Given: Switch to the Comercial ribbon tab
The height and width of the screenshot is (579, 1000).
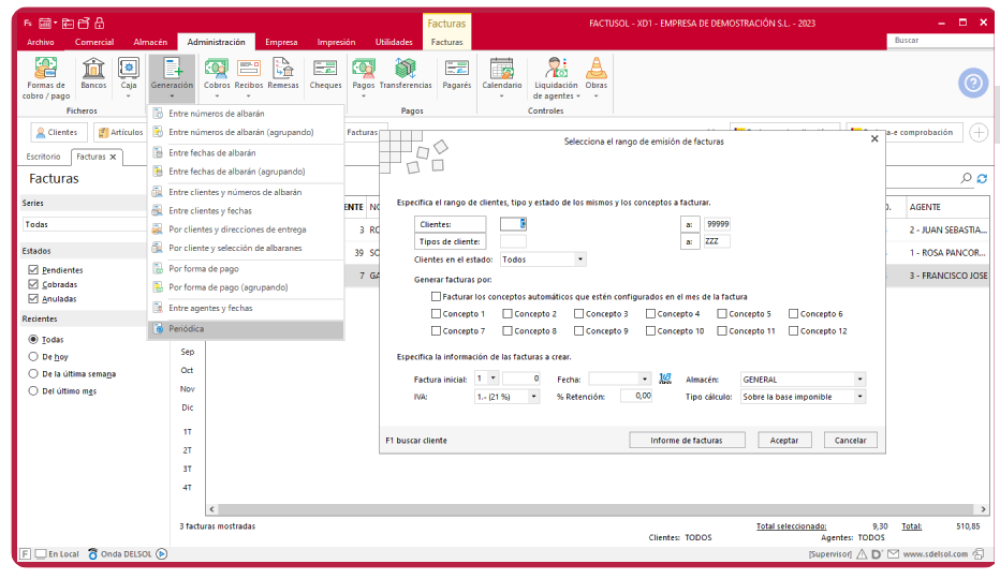Looking at the screenshot, I should click(94, 42).
